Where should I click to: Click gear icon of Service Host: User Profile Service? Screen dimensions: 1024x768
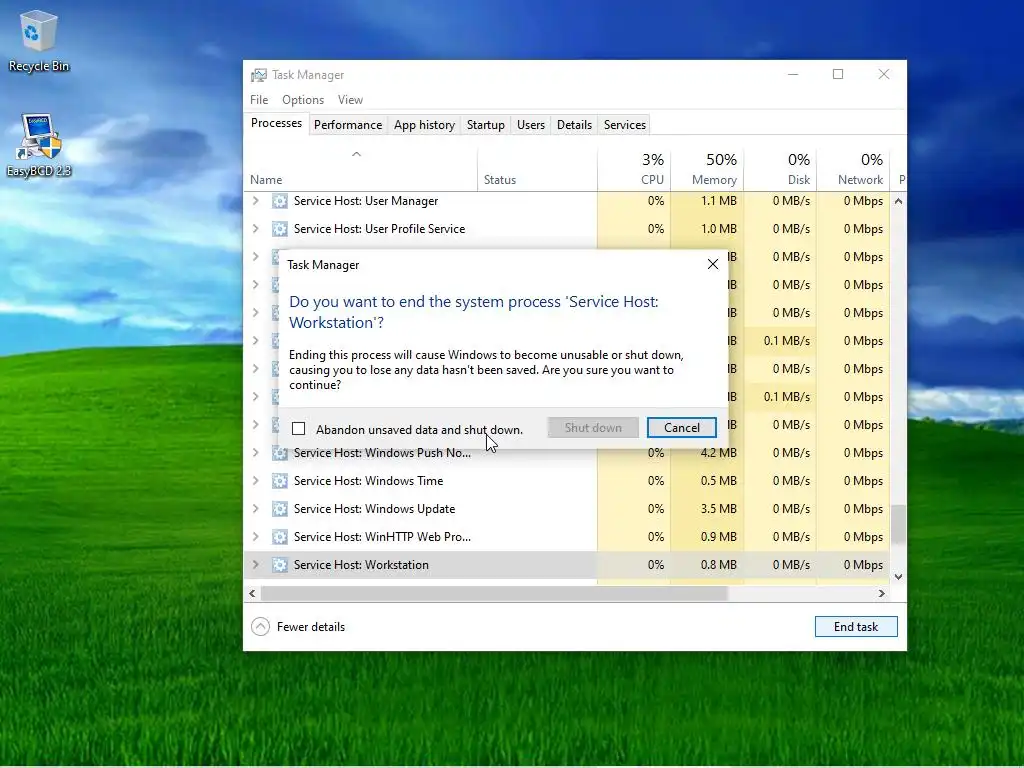pos(280,229)
